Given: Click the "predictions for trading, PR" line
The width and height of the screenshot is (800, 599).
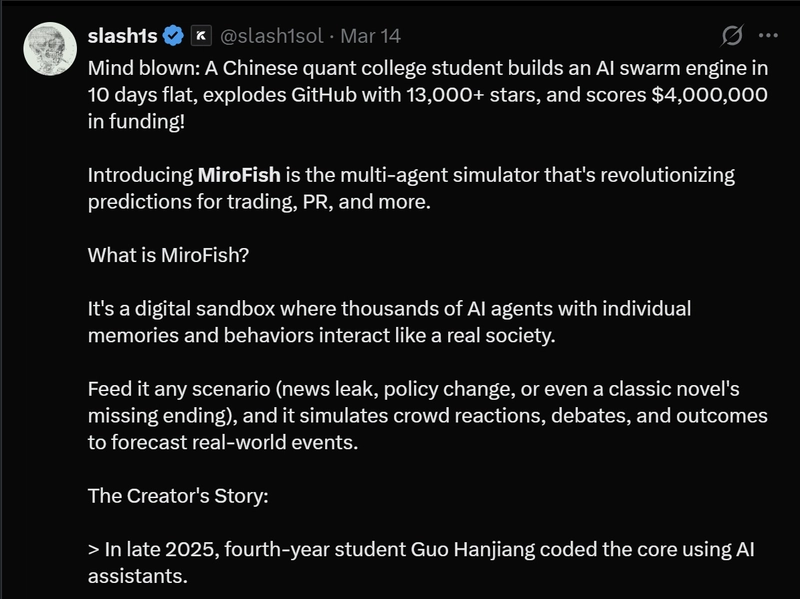Looking at the screenshot, I should [x=225, y=202].
